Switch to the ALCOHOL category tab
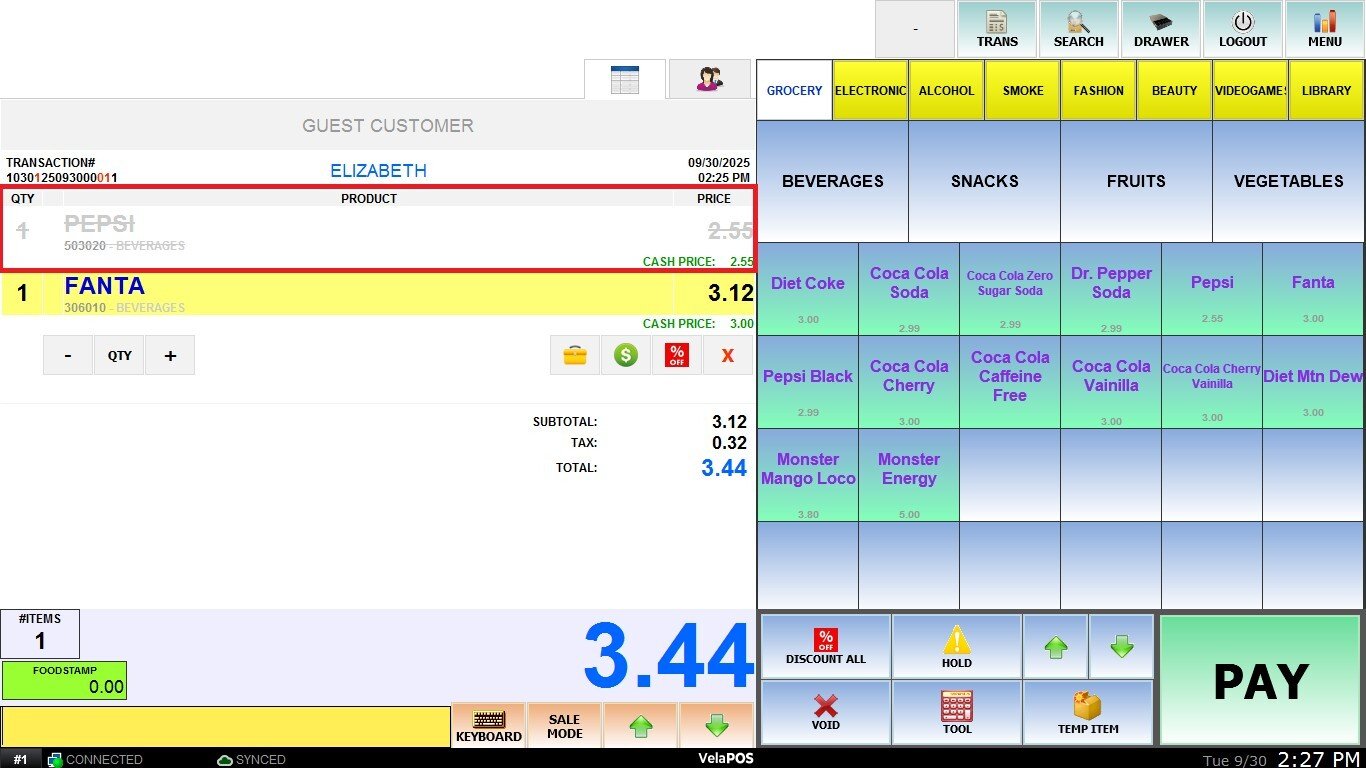 (x=946, y=90)
